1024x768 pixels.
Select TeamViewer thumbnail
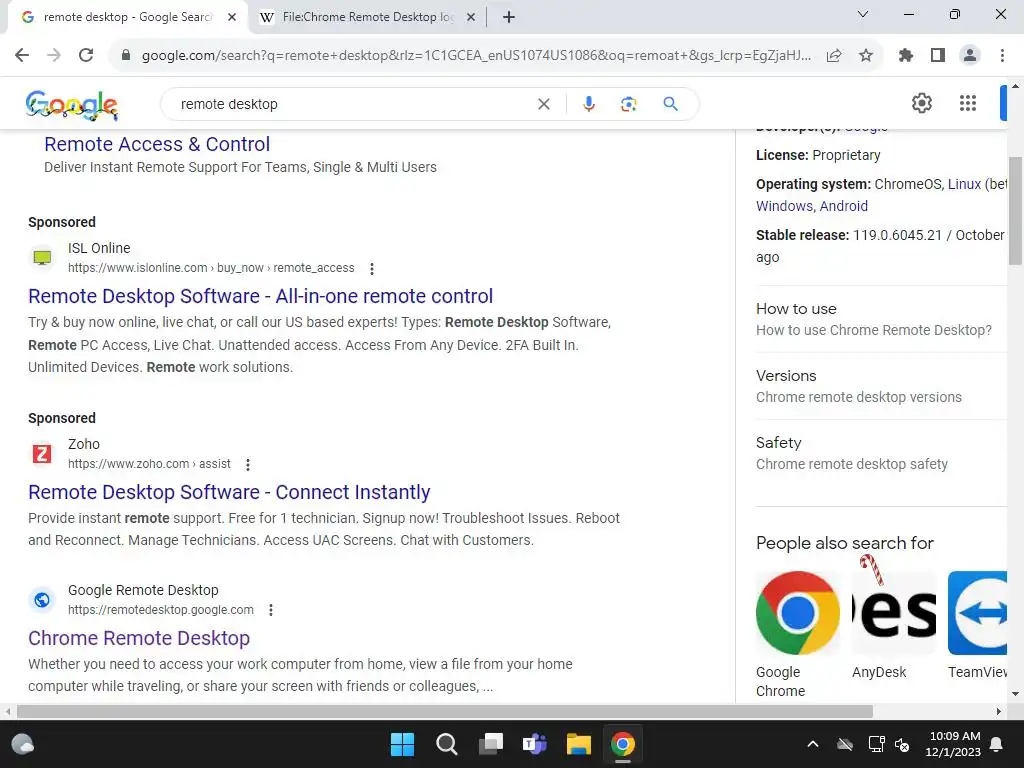pos(977,613)
